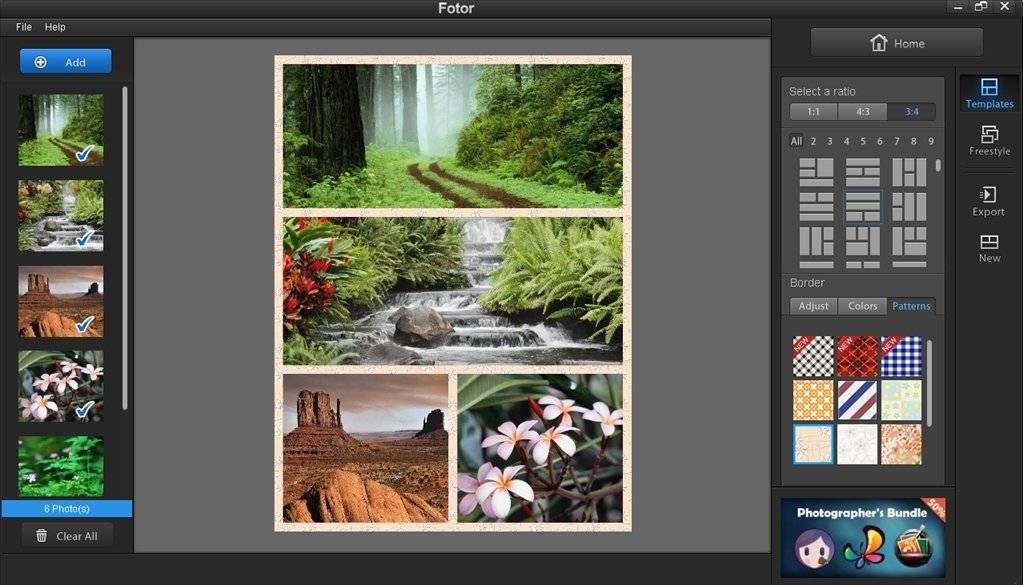Screen dimensions: 1023x585
Task: Switch to Freestyle collage mode
Action: tap(989, 141)
